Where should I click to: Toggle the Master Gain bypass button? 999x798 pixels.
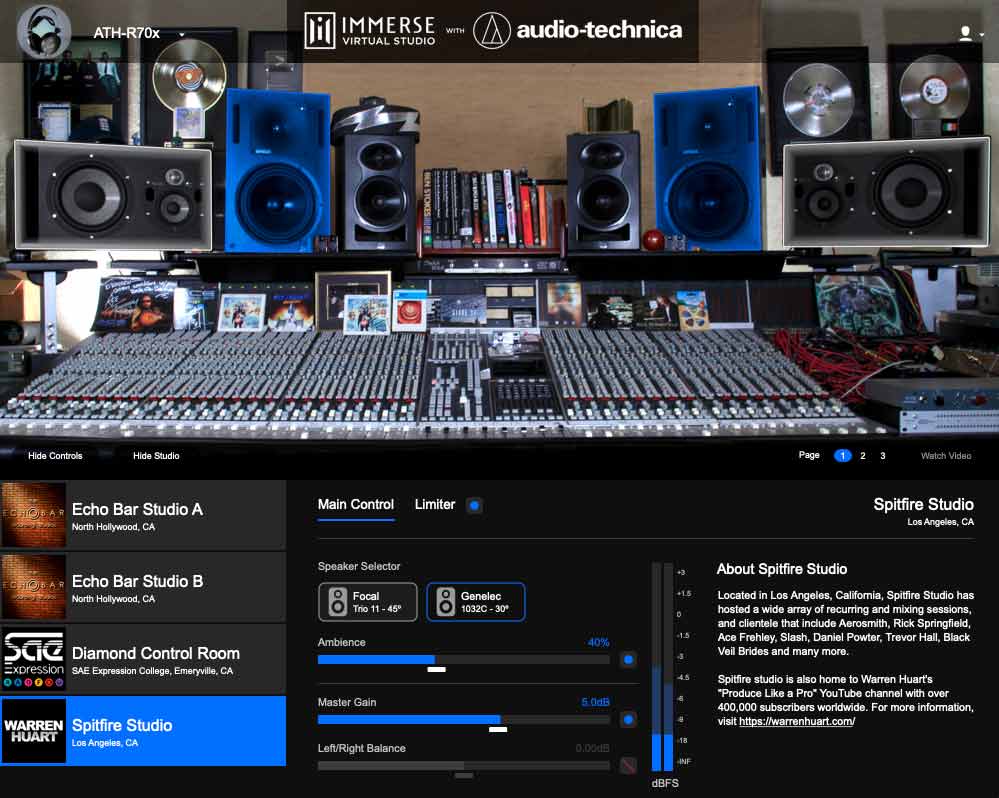(628, 720)
